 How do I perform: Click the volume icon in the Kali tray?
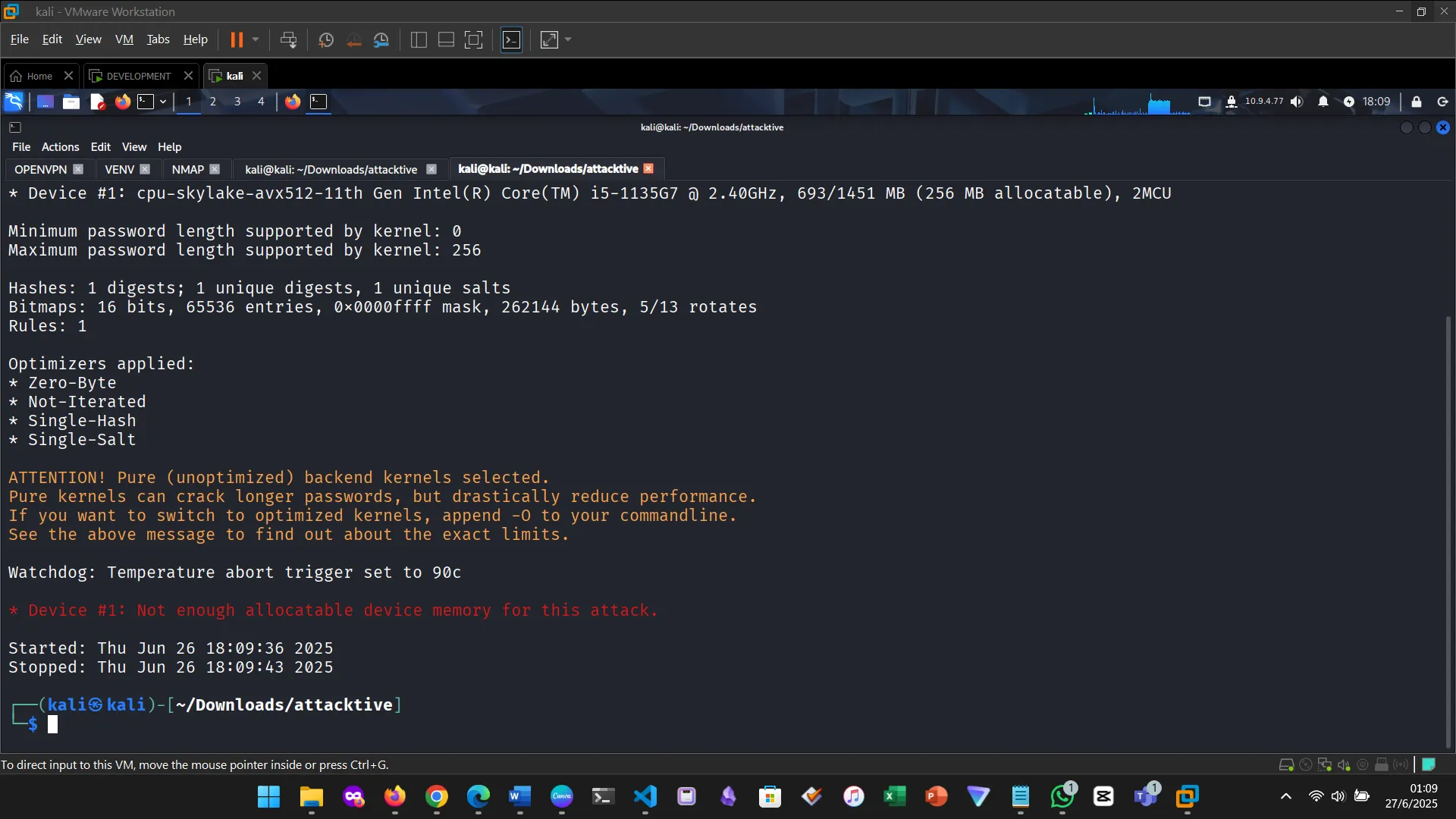click(1297, 101)
